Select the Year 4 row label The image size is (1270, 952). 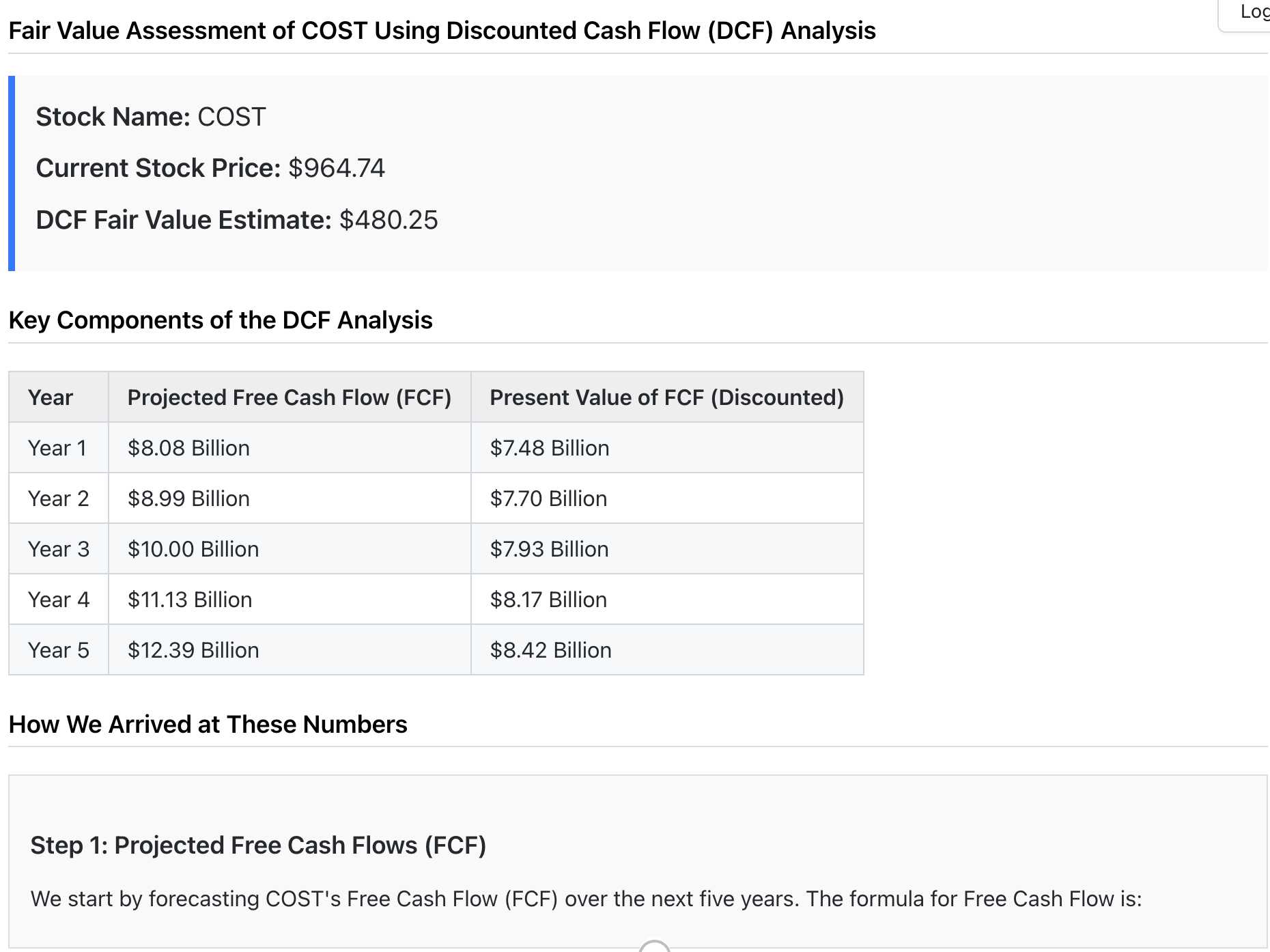tap(59, 600)
